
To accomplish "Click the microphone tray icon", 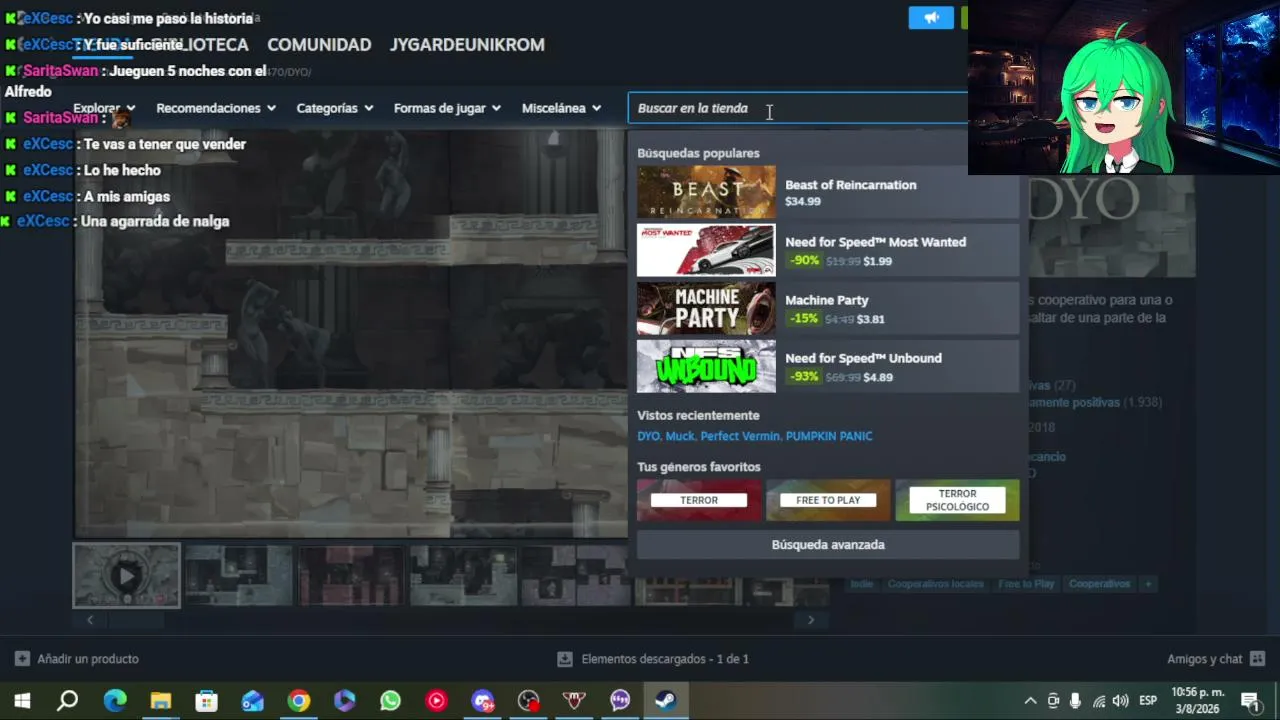I will 1076,701.
